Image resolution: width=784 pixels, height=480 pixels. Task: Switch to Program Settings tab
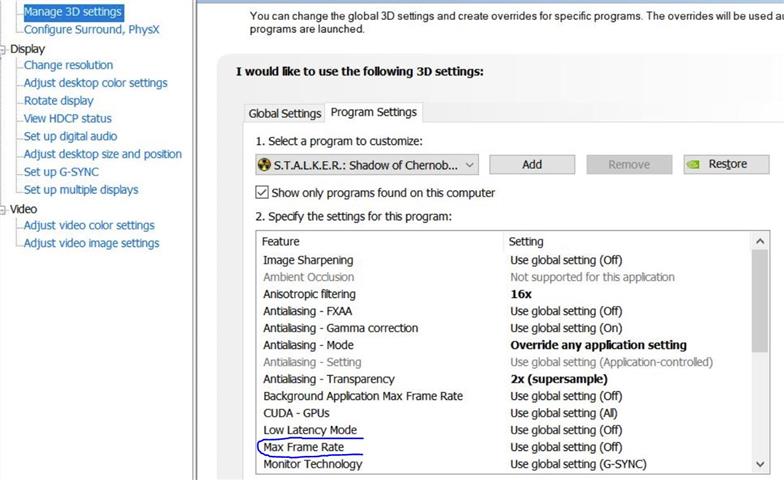coord(374,112)
